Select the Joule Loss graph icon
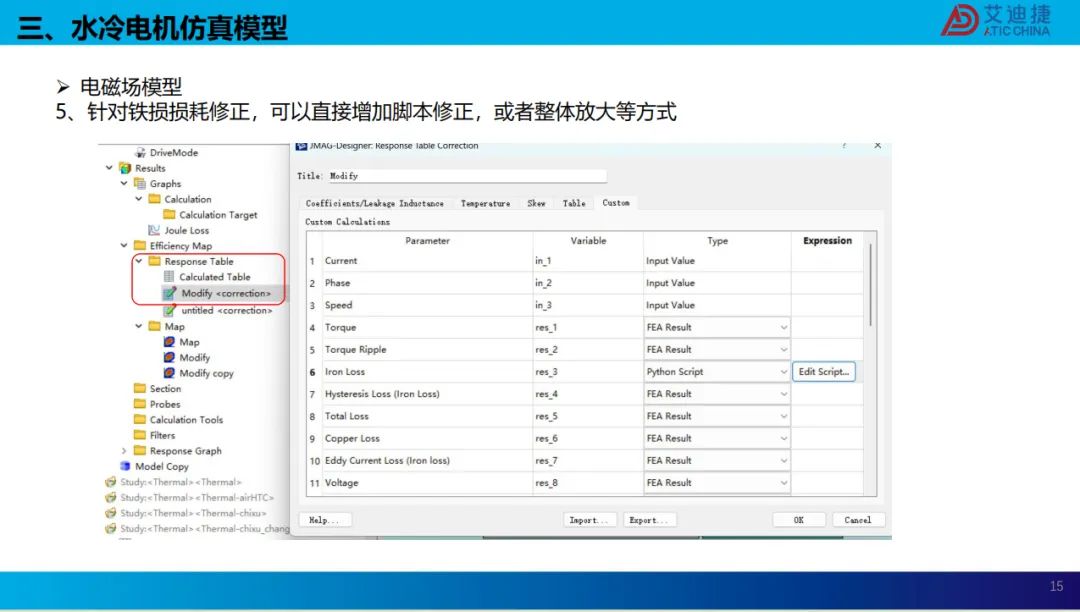1080x612 pixels. 154,230
